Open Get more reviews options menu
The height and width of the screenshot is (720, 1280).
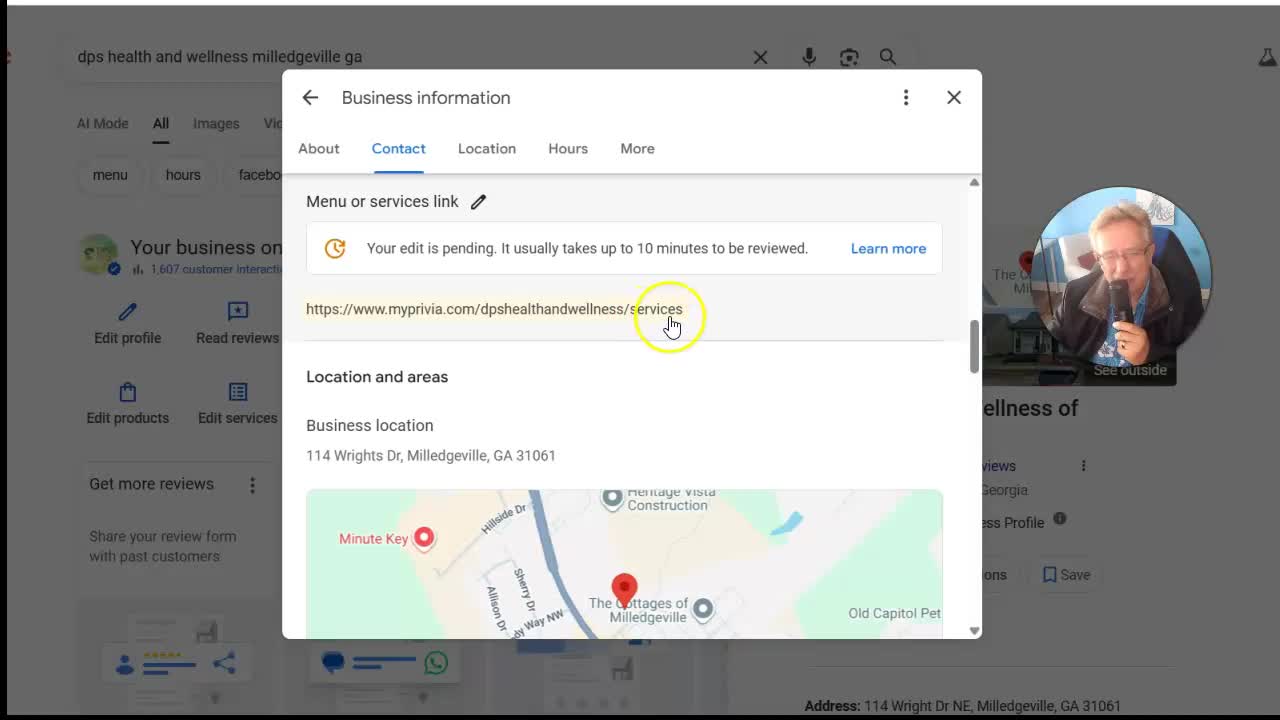(x=252, y=485)
